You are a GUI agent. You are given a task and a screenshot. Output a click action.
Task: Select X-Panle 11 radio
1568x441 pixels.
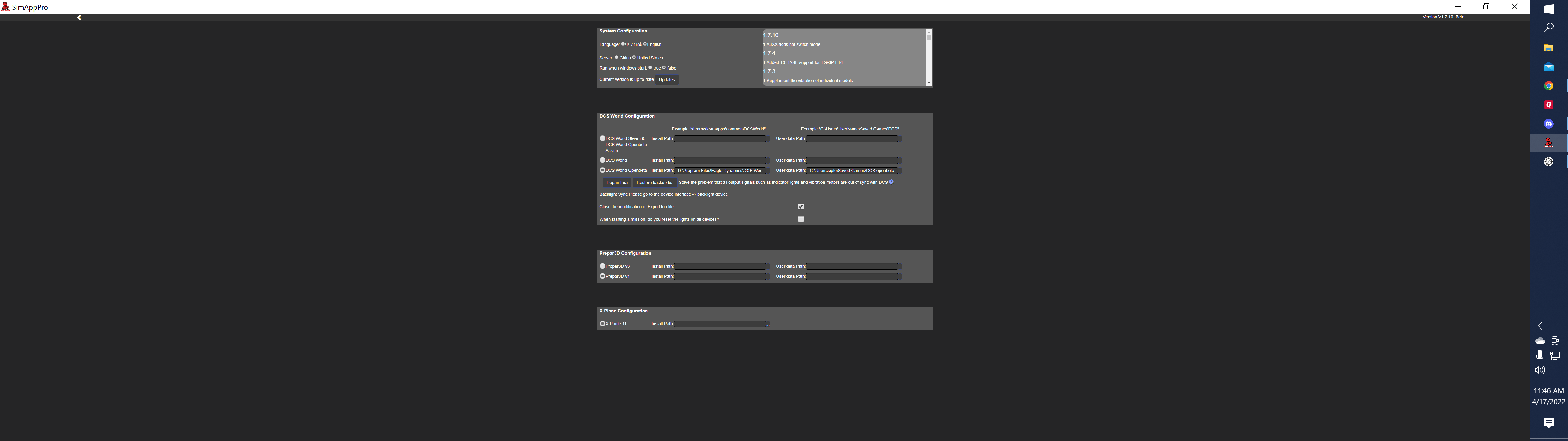(603, 324)
